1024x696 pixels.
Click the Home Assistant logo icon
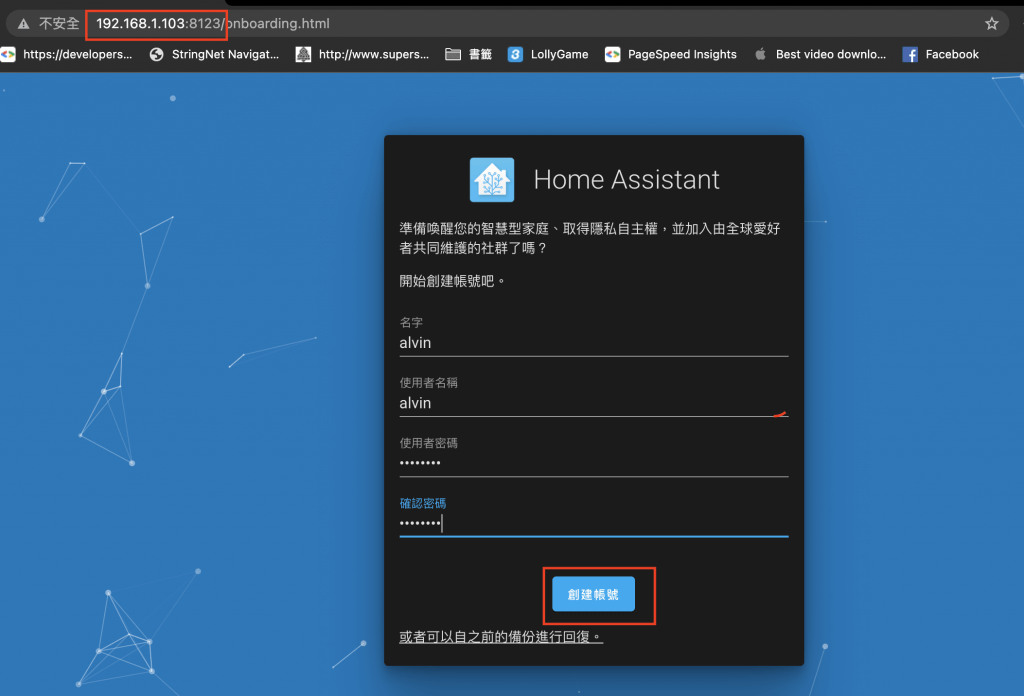click(x=492, y=180)
